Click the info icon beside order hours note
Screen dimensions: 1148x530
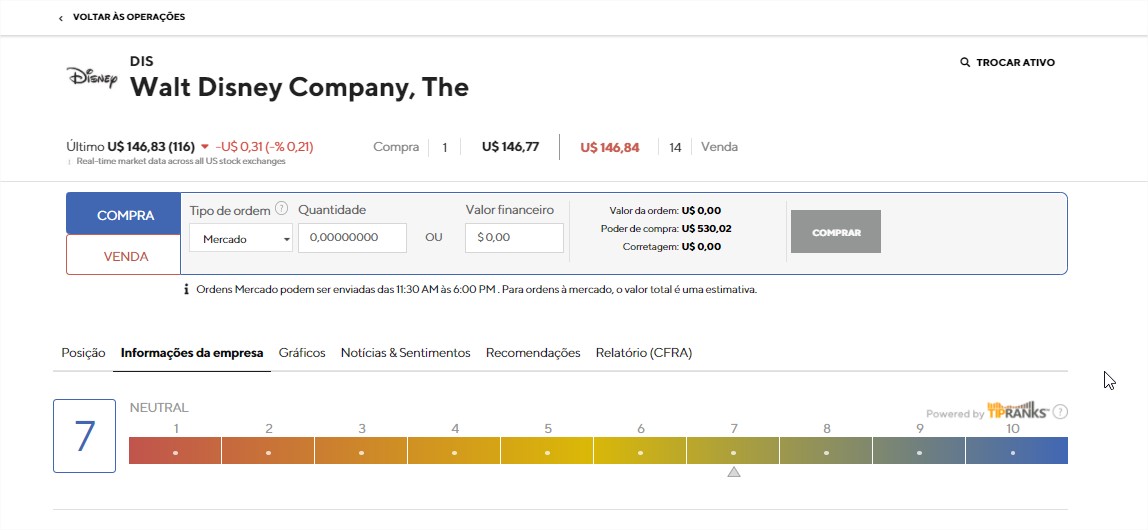187,289
